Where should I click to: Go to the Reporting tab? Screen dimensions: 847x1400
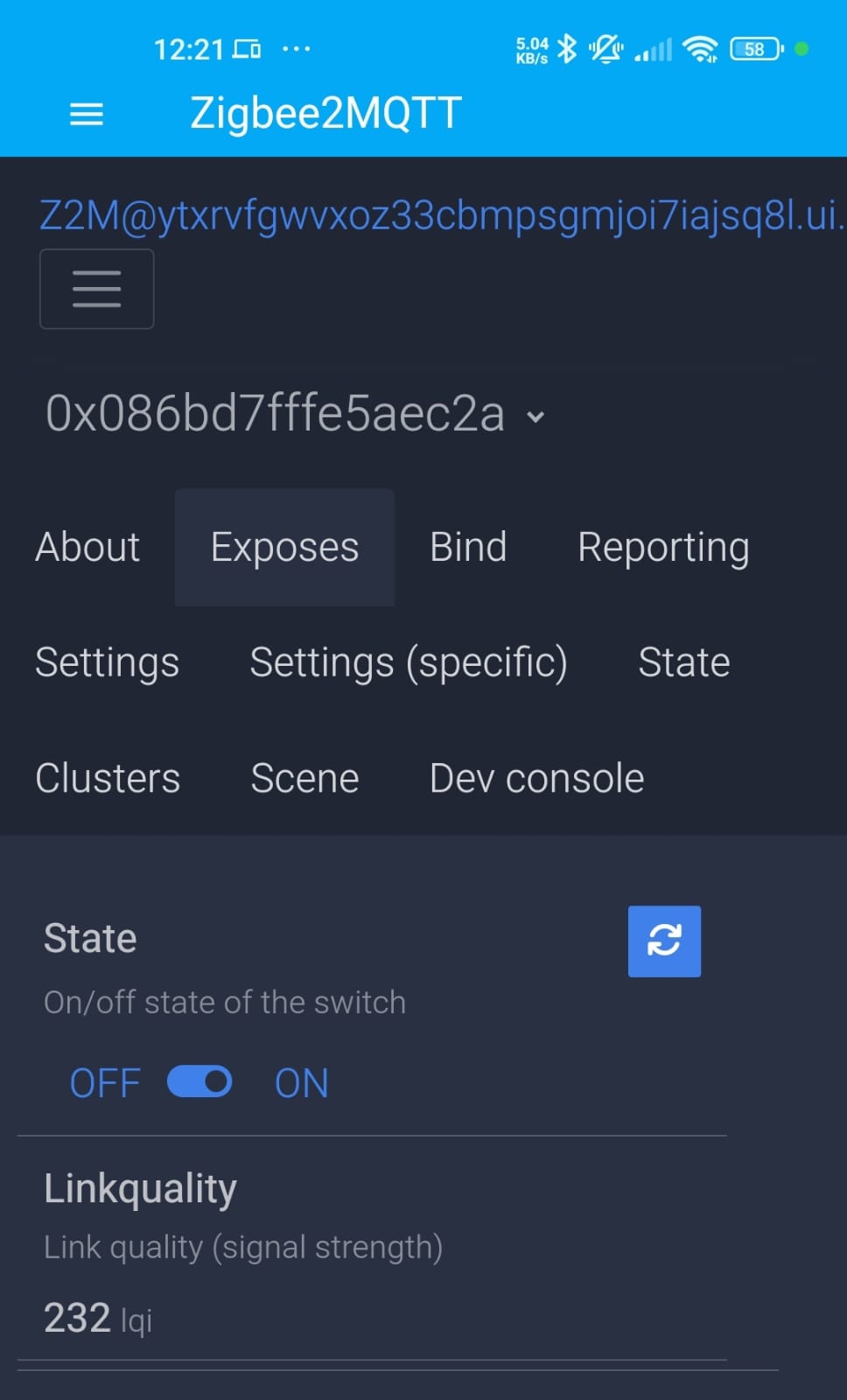(663, 548)
